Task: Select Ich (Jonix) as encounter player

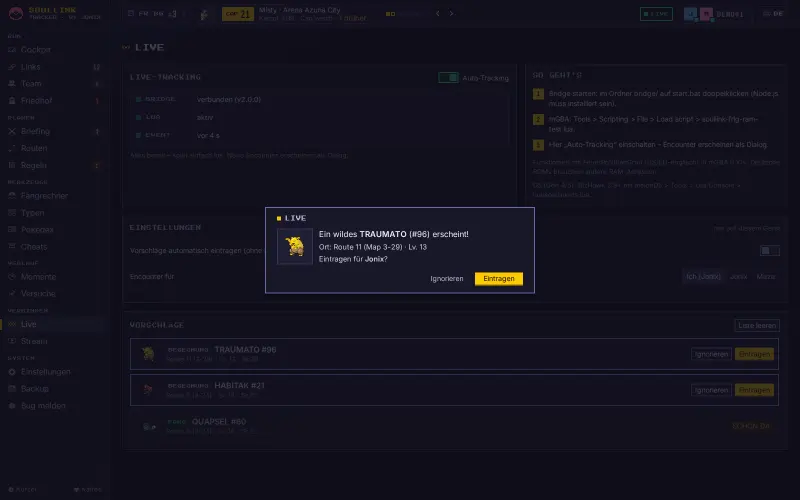Action: coord(703,277)
